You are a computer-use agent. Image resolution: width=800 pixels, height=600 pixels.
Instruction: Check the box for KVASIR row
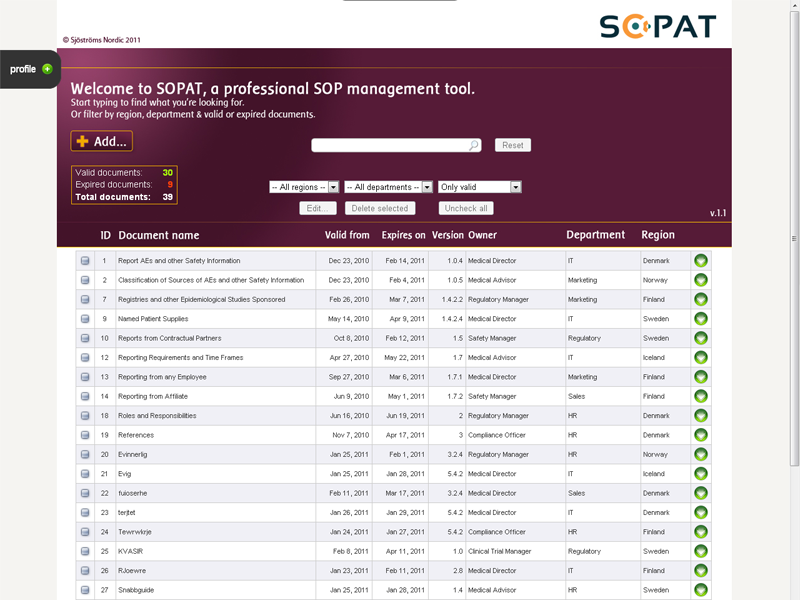[85, 552]
